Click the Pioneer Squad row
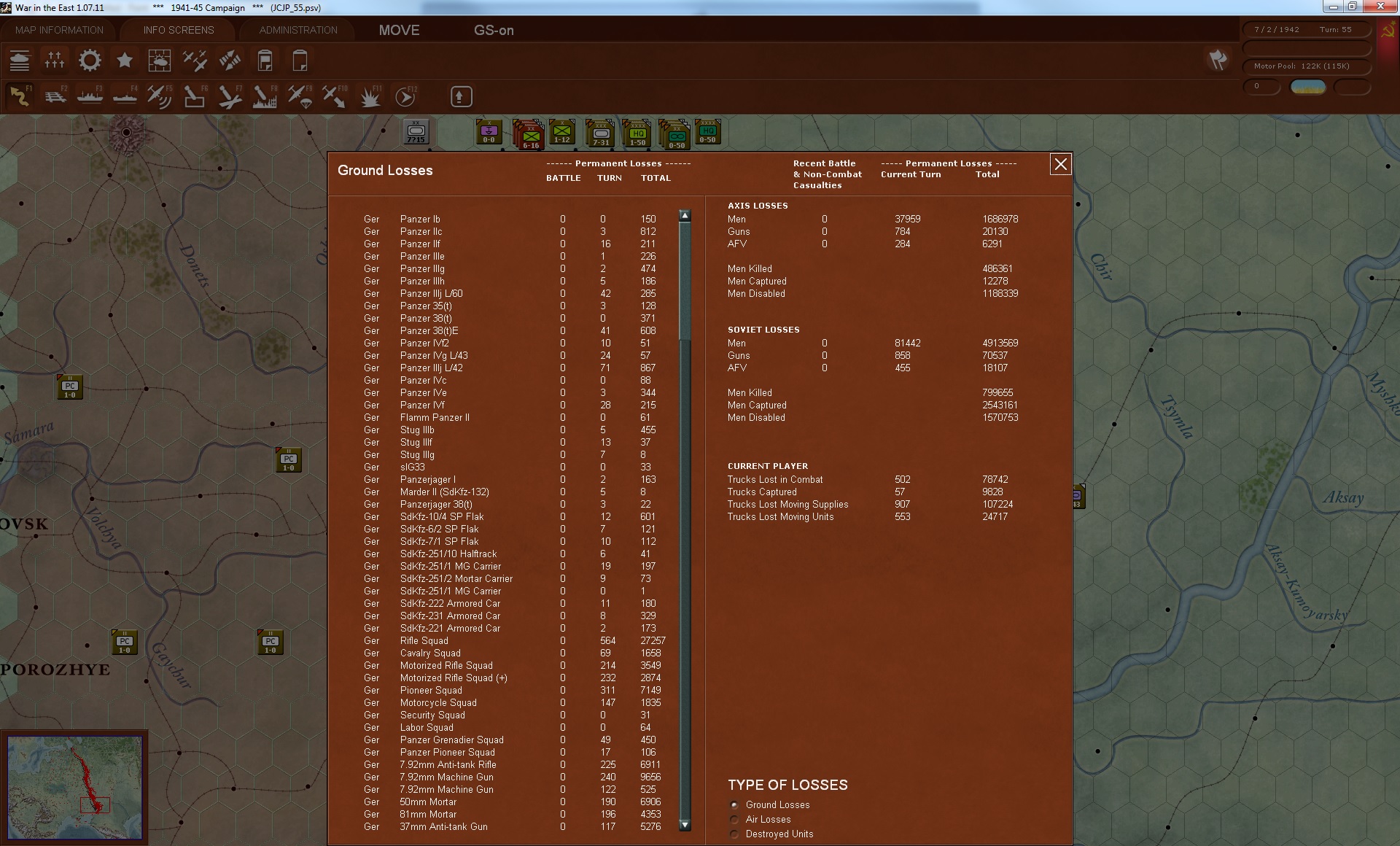Viewport: 1400px width, 846px height. (x=514, y=691)
